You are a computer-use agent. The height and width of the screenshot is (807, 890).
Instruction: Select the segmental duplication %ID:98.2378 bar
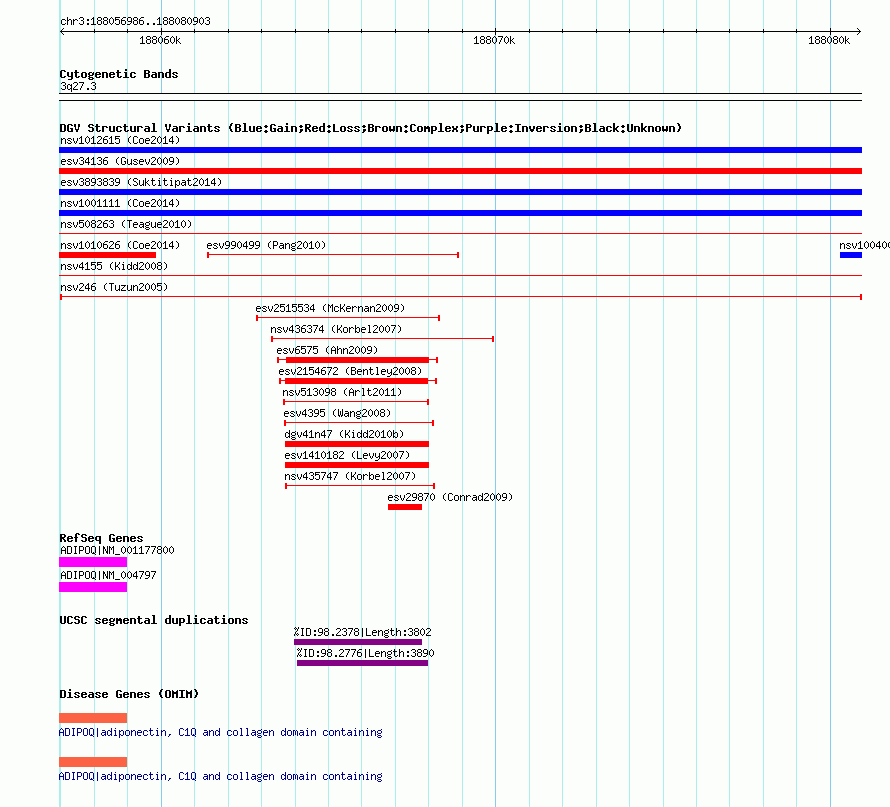[x=358, y=642]
